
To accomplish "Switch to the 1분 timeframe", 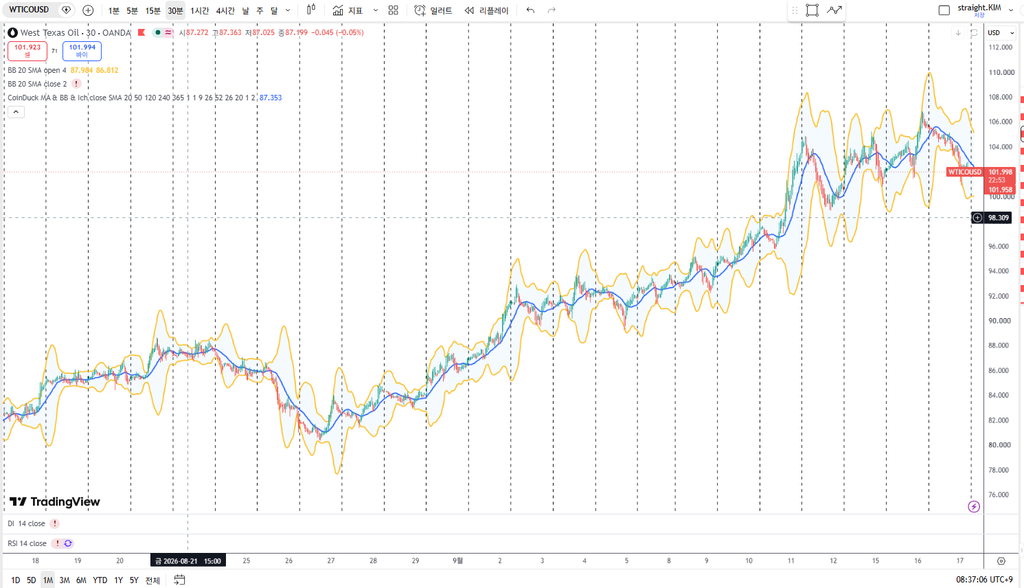I will tap(114, 10).
